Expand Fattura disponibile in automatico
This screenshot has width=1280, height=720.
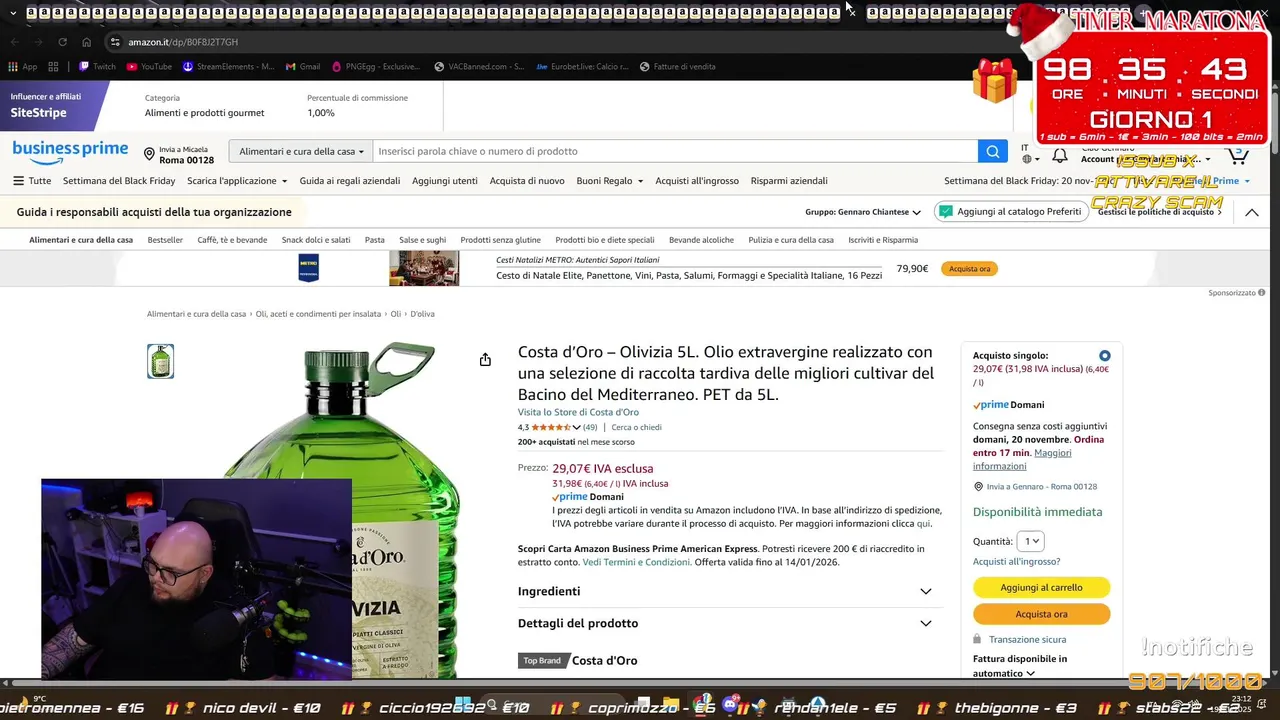(1020, 666)
